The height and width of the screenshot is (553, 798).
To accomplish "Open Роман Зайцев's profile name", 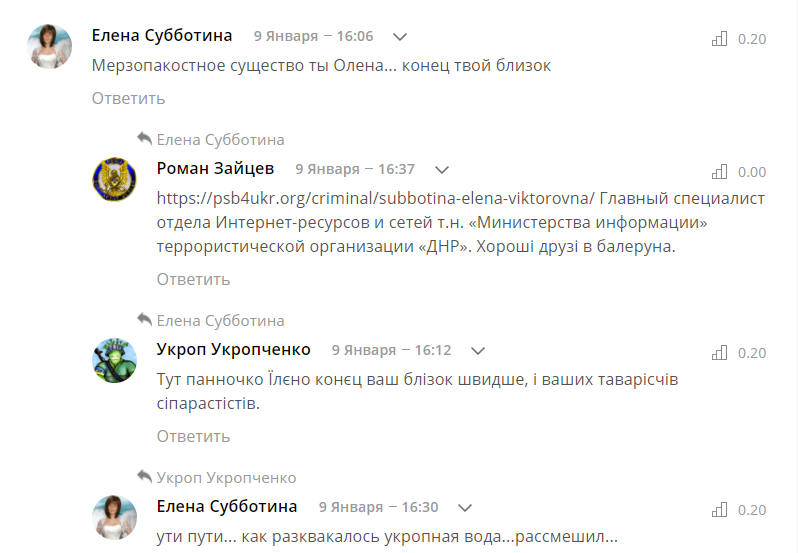I will (215, 169).
